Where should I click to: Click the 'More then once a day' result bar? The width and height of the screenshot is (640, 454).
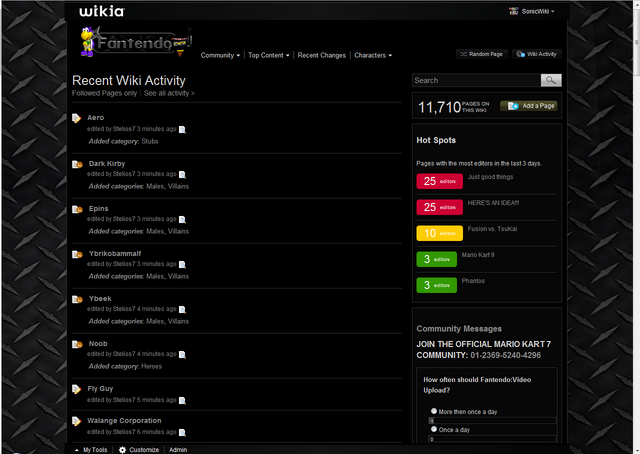pyautogui.click(x=492, y=421)
